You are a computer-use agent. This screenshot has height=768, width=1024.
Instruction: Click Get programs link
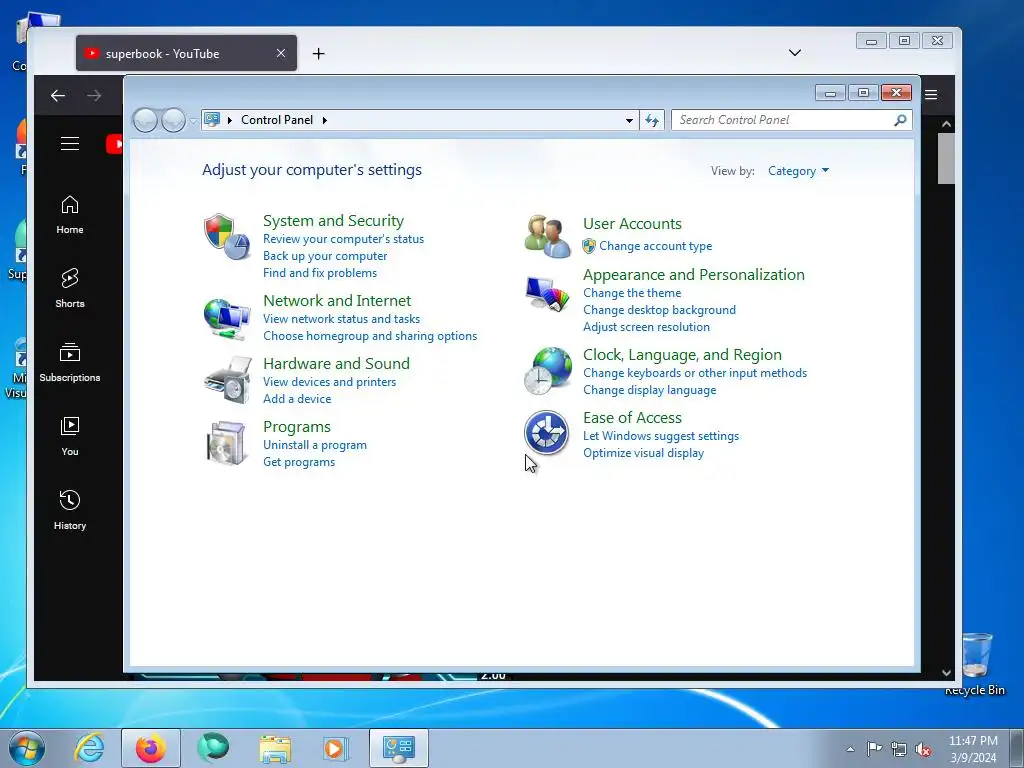point(299,462)
